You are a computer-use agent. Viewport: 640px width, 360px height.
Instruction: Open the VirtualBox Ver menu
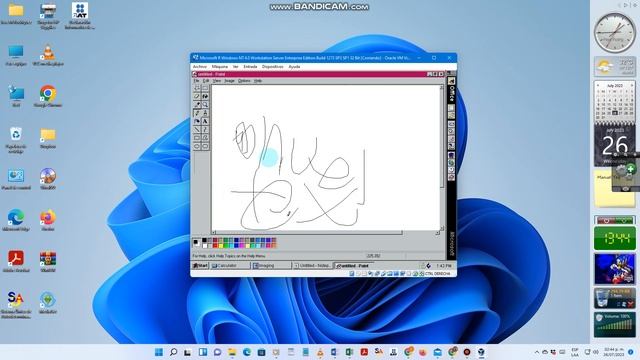[x=236, y=67]
